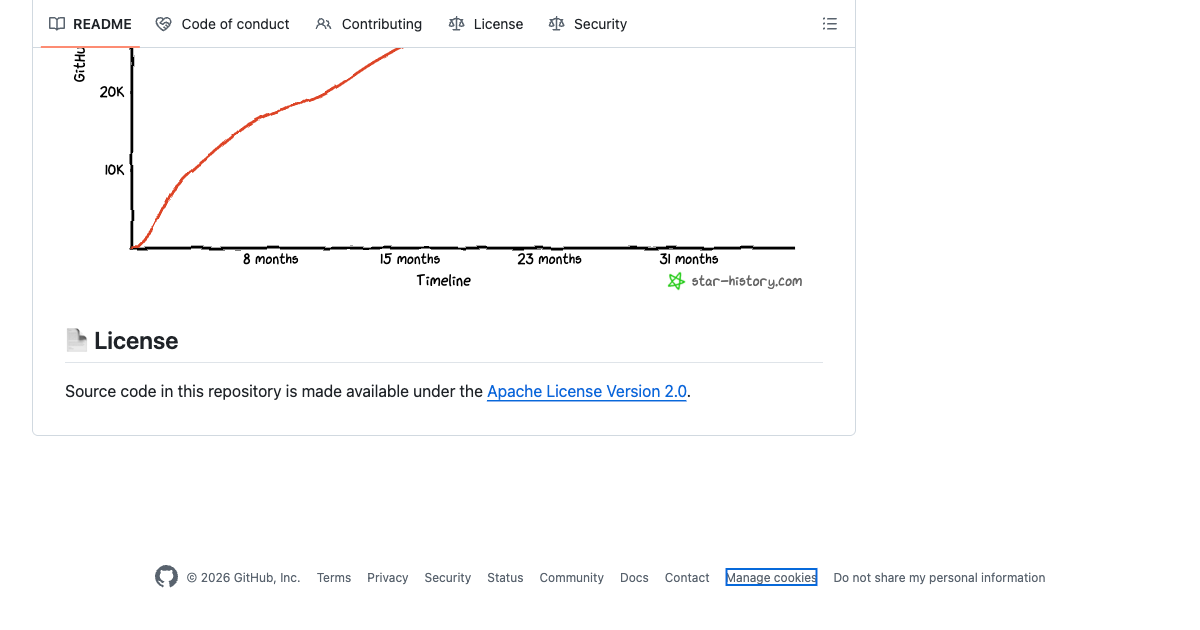Click the people icon beside Contributing

click(x=322, y=23)
